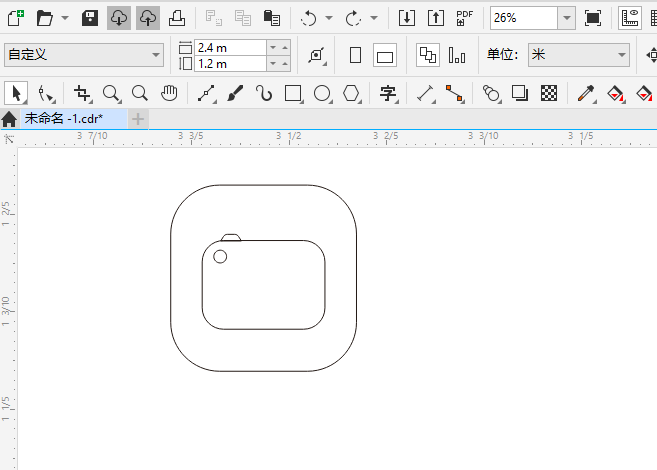The width and height of the screenshot is (657, 470).
Task: Open the 单位 米 units dropdown
Action: pos(579,55)
